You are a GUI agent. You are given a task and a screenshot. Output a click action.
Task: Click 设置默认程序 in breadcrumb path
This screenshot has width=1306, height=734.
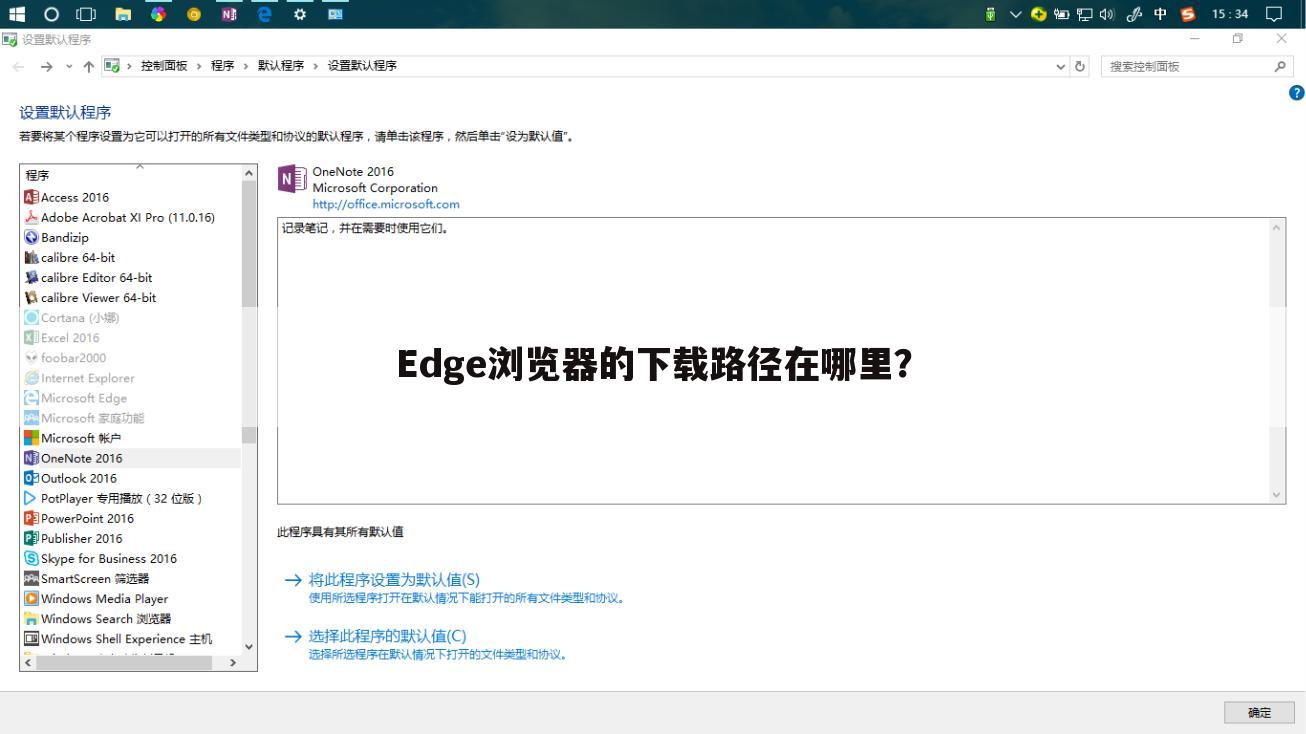(x=362, y=66)
